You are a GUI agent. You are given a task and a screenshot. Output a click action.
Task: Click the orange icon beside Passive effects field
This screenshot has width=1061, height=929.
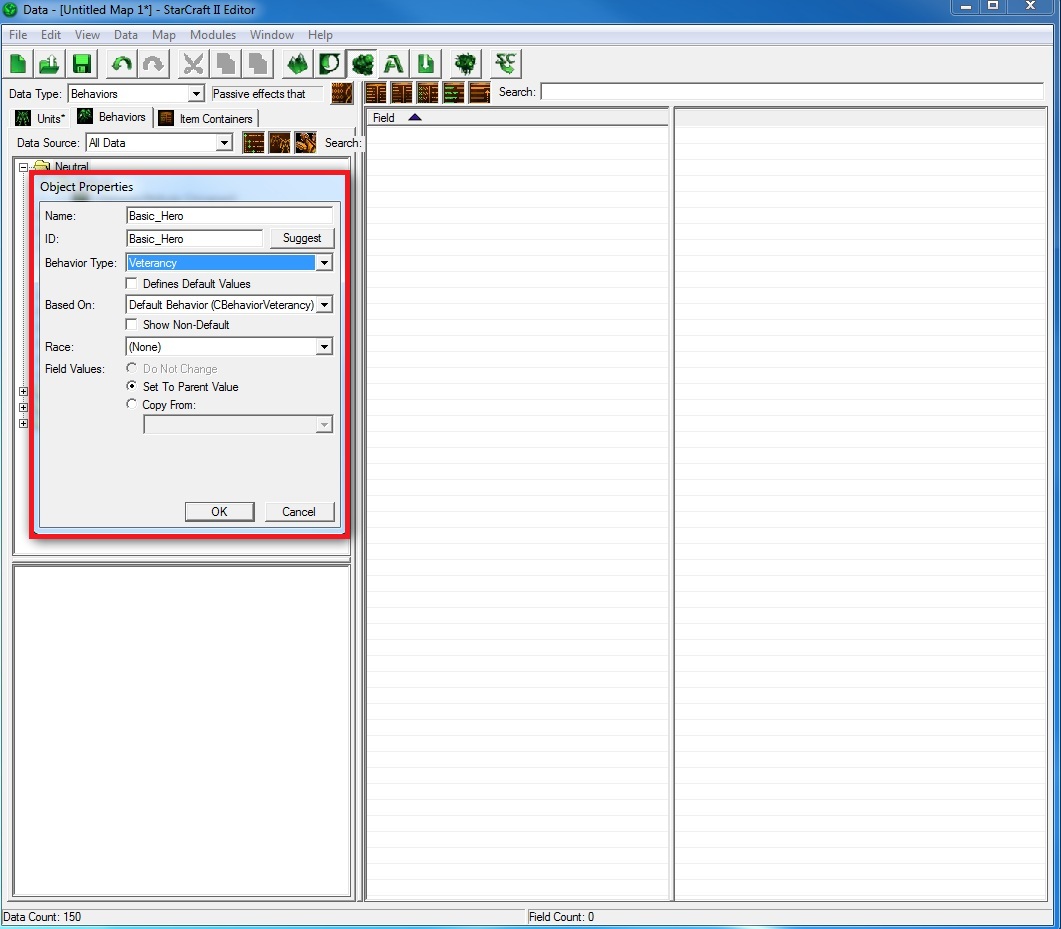342,93
